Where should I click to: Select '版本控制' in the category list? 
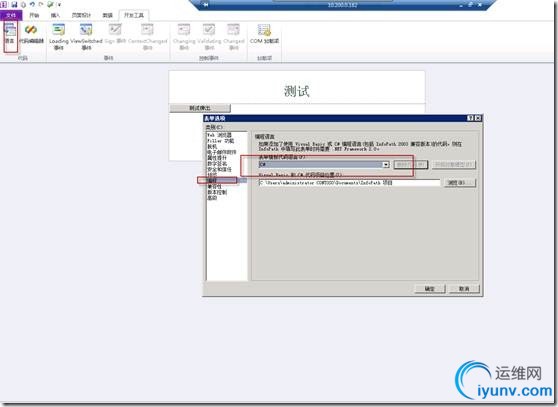coord(217,192)
